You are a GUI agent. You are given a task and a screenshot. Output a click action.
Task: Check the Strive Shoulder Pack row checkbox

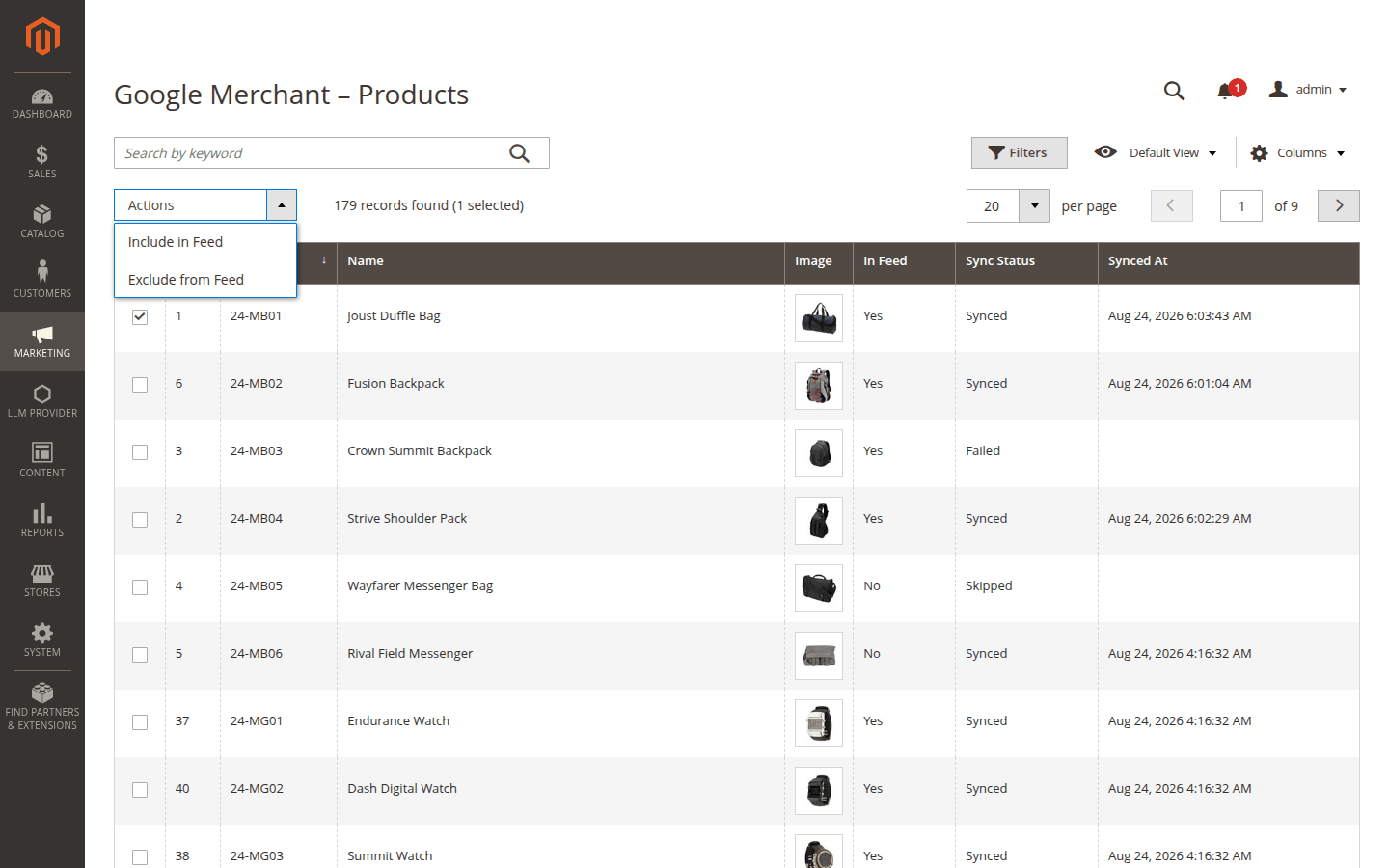click(140, 519)
